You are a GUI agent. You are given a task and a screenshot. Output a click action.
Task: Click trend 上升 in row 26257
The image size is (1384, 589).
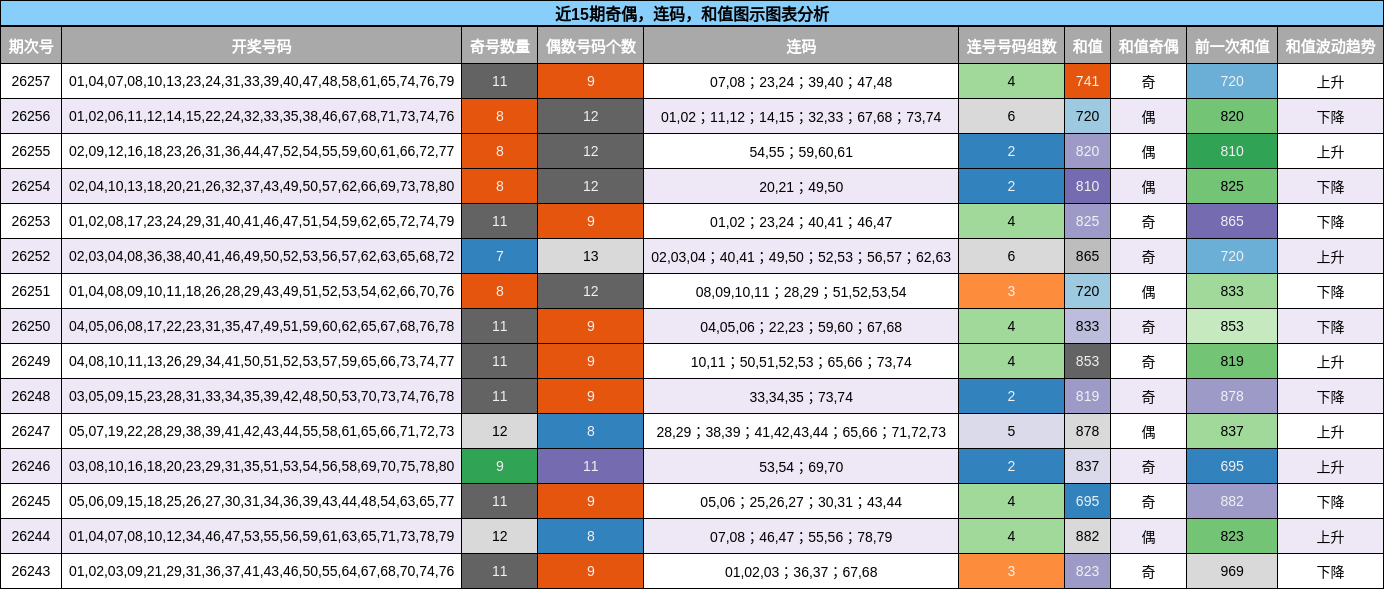pyautogui.click(x=1331, y=81)
